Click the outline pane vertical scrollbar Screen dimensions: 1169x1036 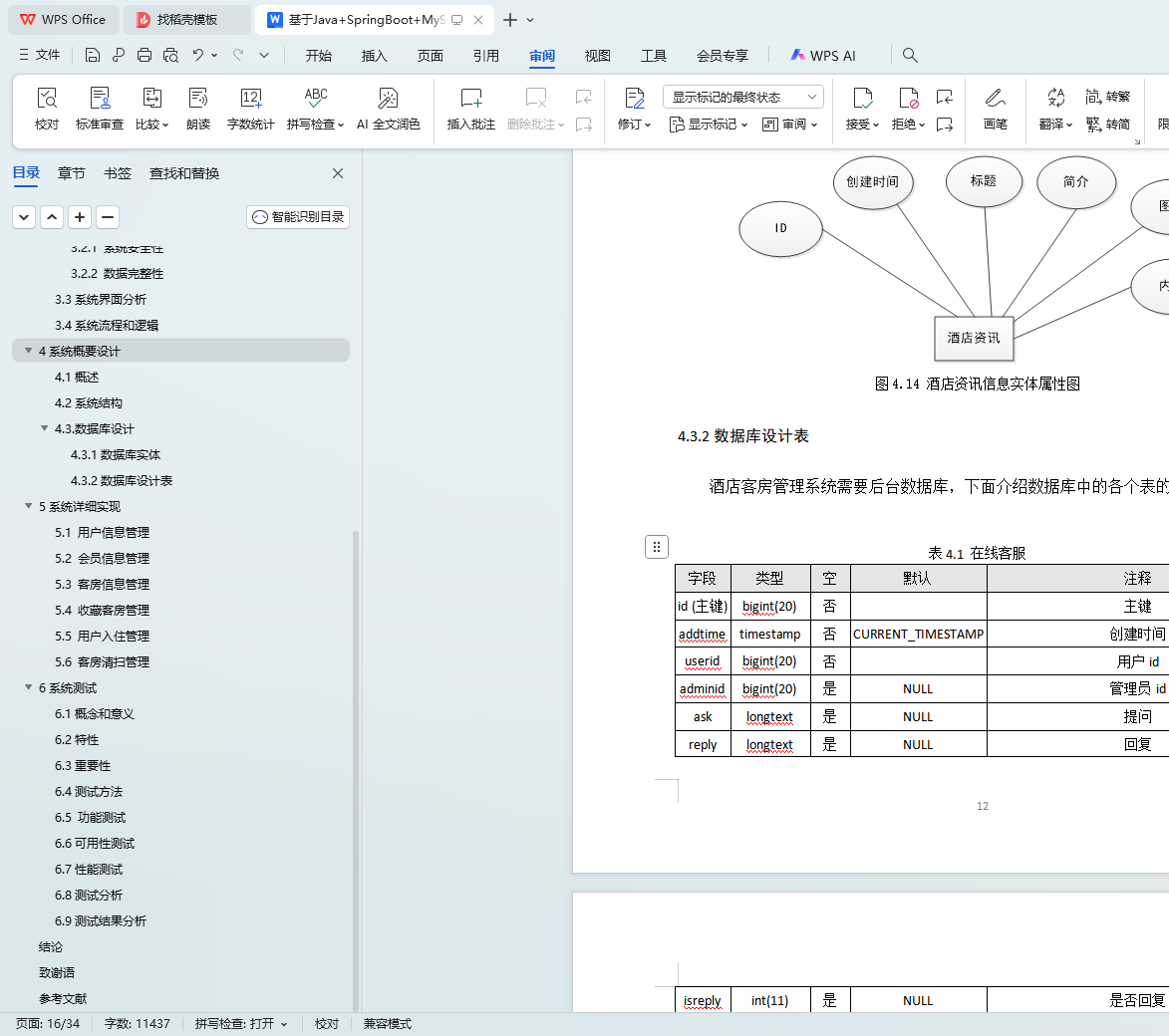pyautogui.click(x=356, y=770)
